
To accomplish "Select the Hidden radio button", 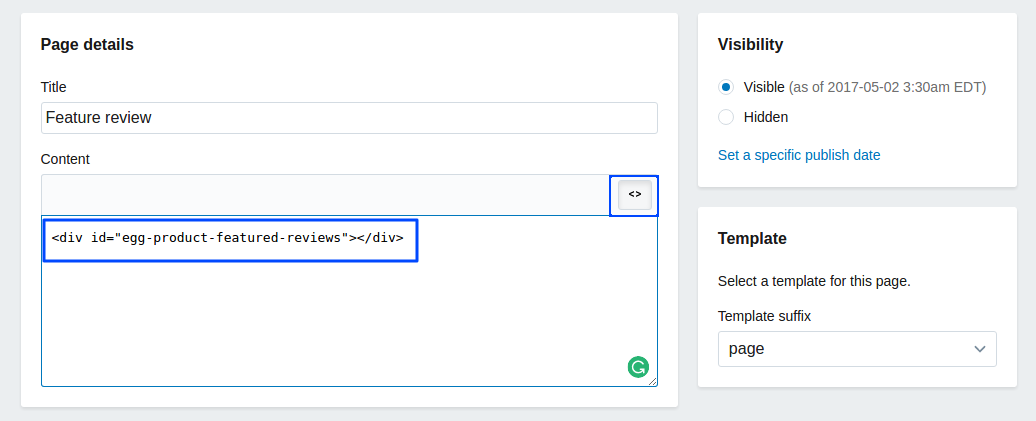I will (x=726, y=117).
